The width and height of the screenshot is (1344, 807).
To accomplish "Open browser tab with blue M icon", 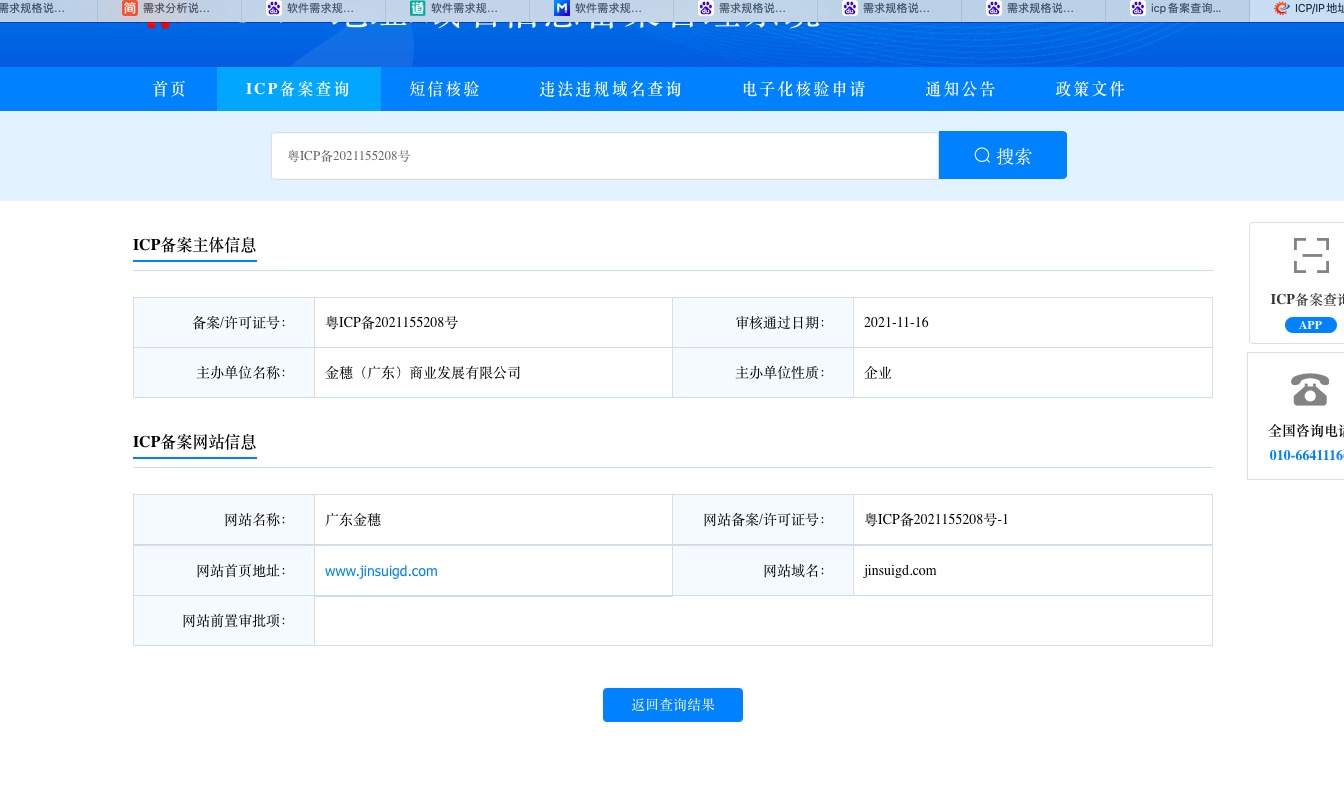I will (x=600, y=9).
